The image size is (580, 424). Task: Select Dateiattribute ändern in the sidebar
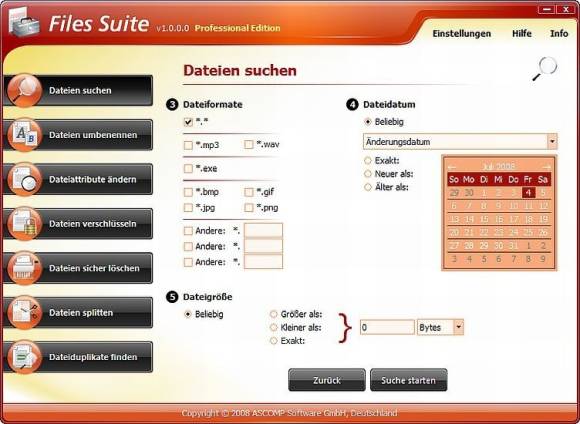point(78,179)
